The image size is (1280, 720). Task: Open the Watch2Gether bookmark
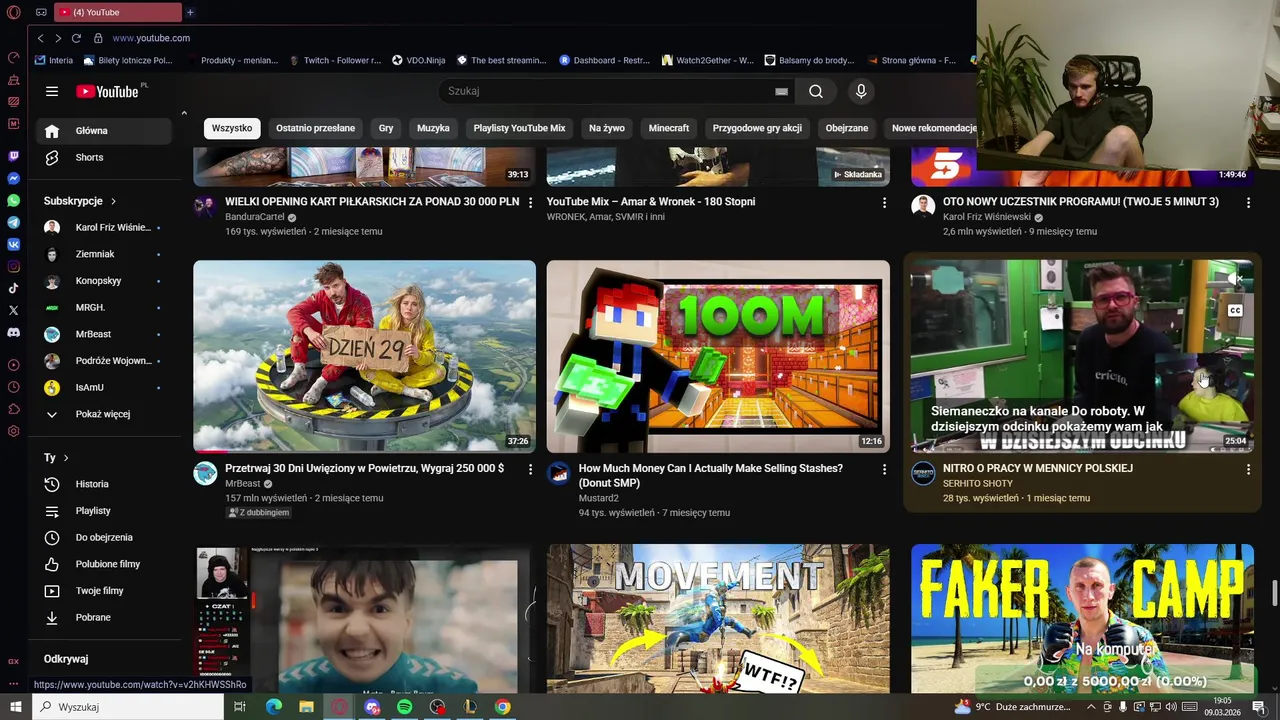708,60
